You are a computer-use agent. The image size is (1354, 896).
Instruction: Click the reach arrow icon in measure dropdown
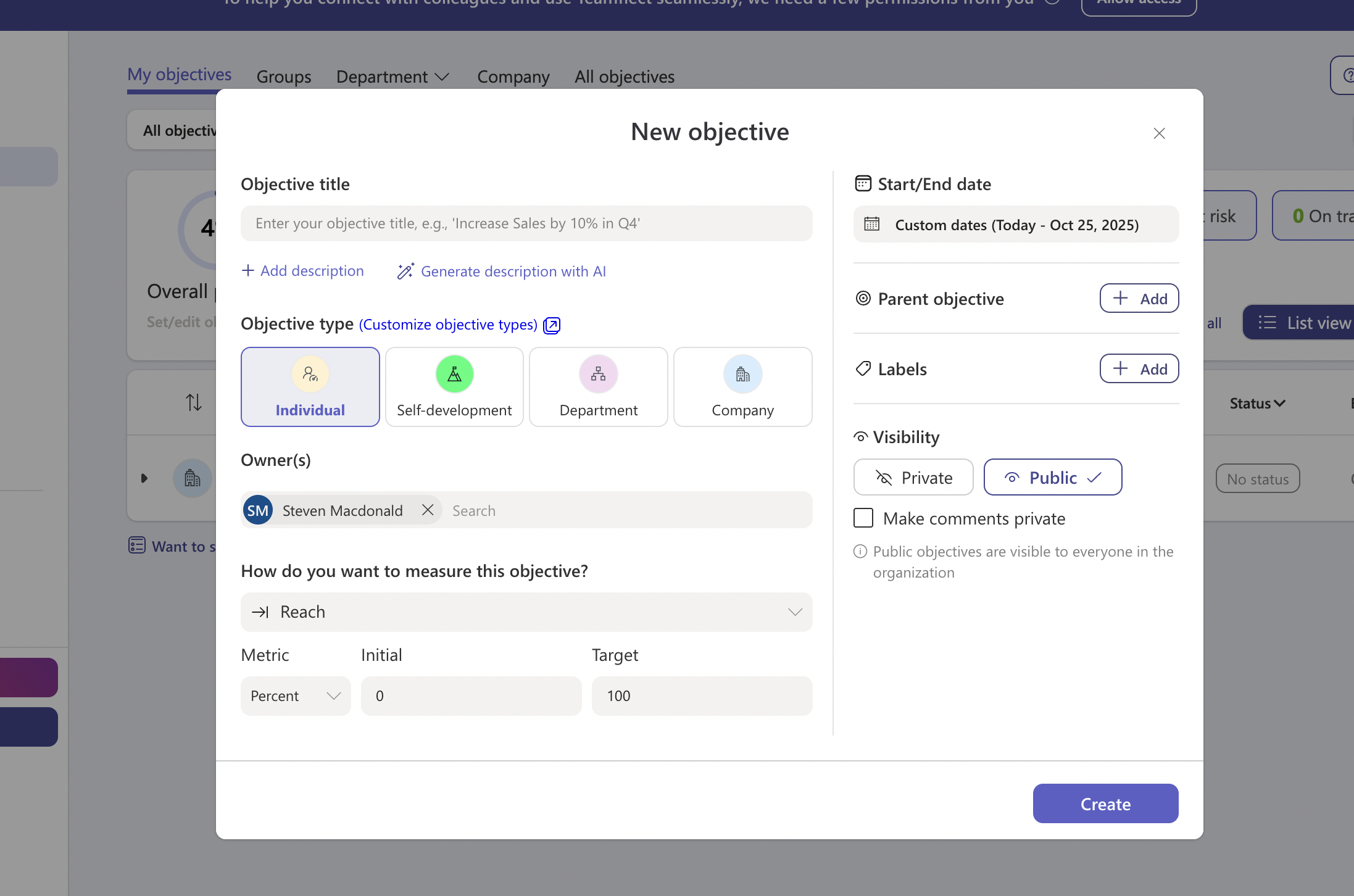(x=260, y=612)
